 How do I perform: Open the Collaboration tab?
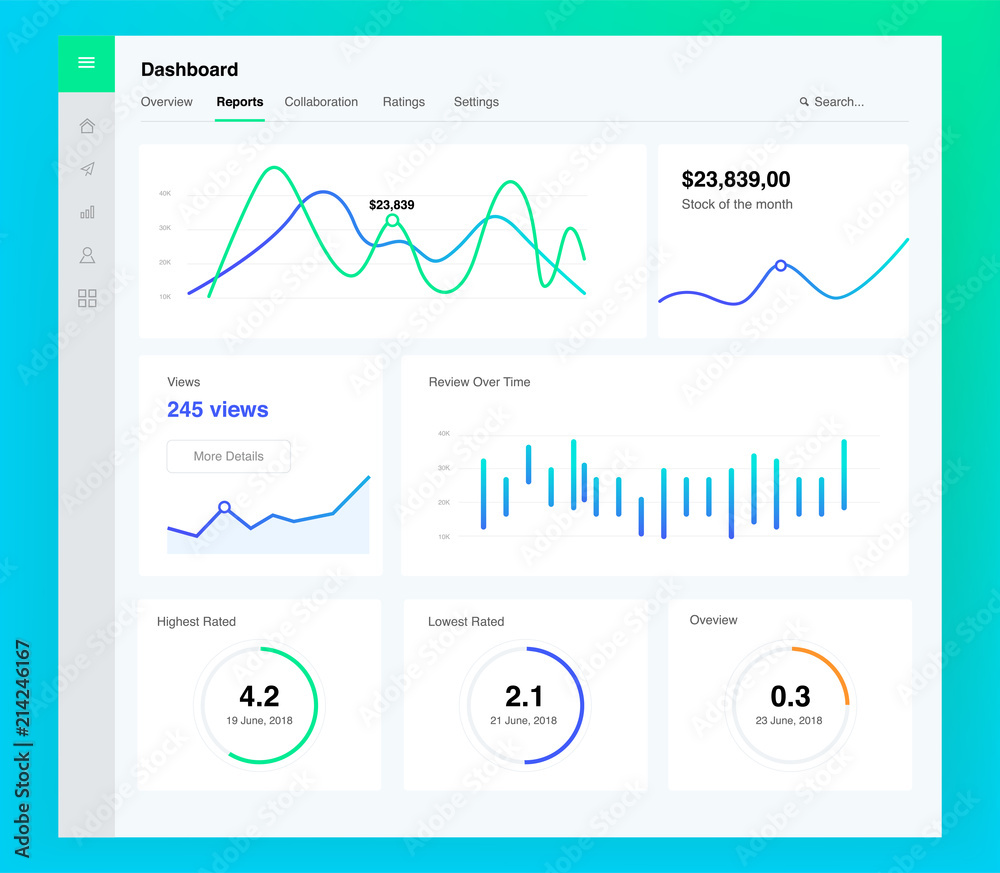pyautogui.click(x=321, y=102)
